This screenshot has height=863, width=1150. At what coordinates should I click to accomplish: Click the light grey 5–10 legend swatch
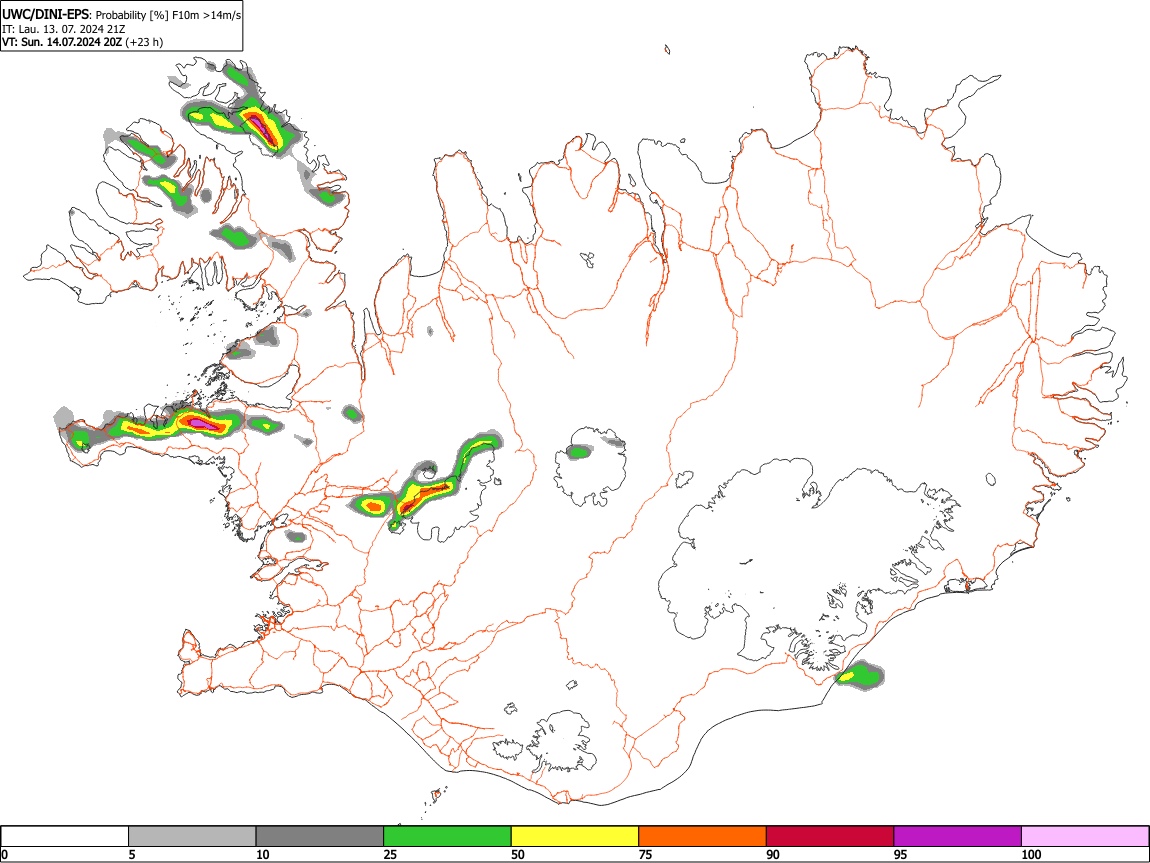pyautogui.click(x=192, y=837)
